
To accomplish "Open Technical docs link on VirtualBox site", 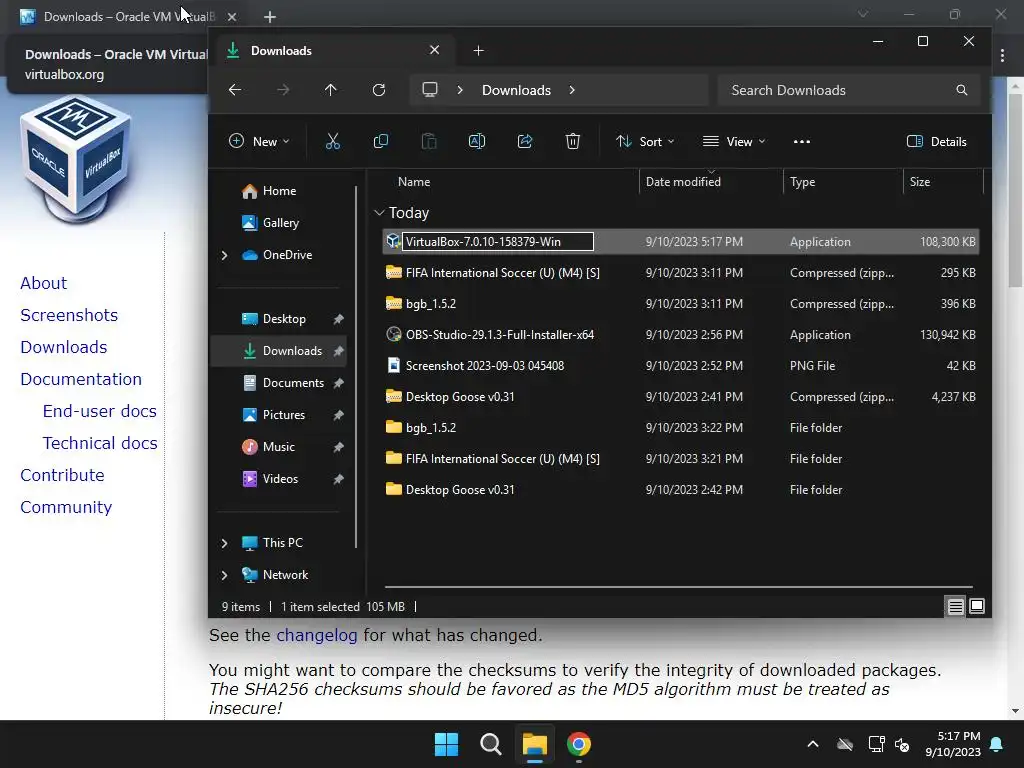I will (x=100, y=443).
